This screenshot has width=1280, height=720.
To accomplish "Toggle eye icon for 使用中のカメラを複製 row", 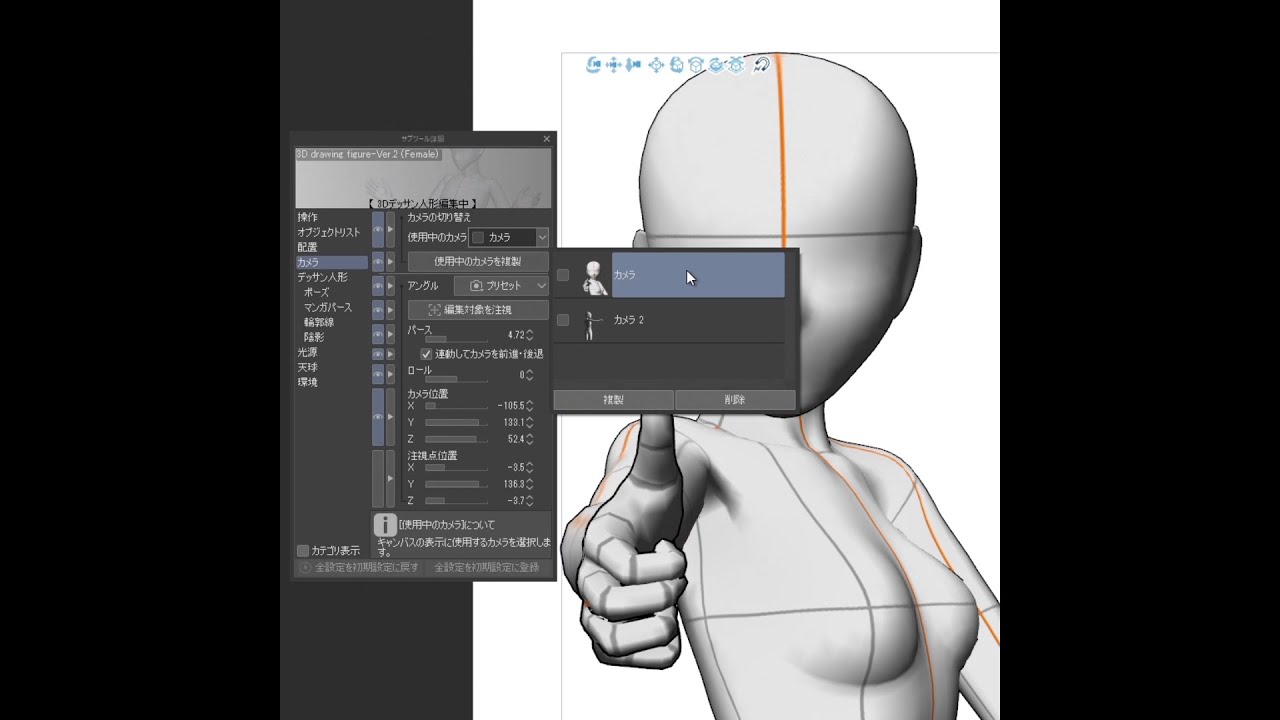I will pyautogui.click(x=378, y=262).
